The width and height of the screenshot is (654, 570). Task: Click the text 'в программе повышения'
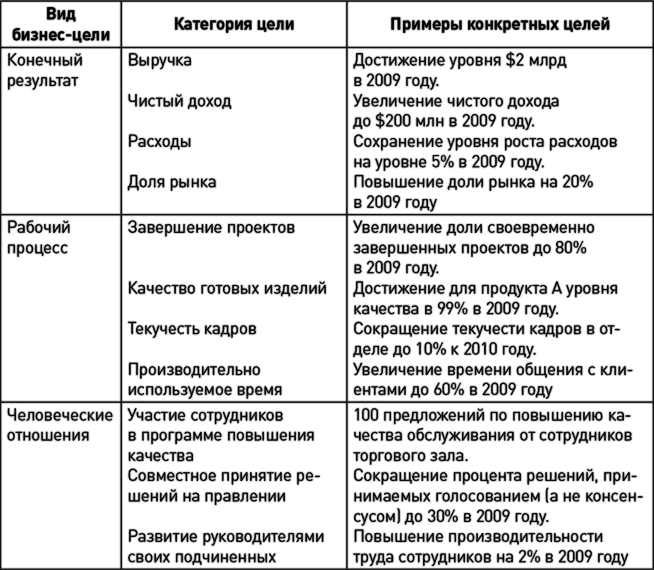[x=221, y=435]
